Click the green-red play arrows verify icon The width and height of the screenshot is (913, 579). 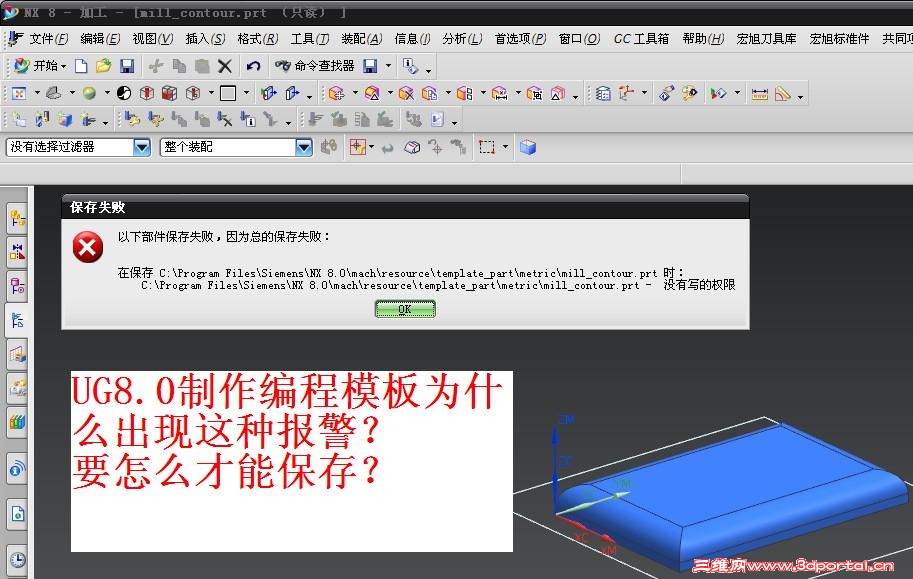(x=719, y=93)
